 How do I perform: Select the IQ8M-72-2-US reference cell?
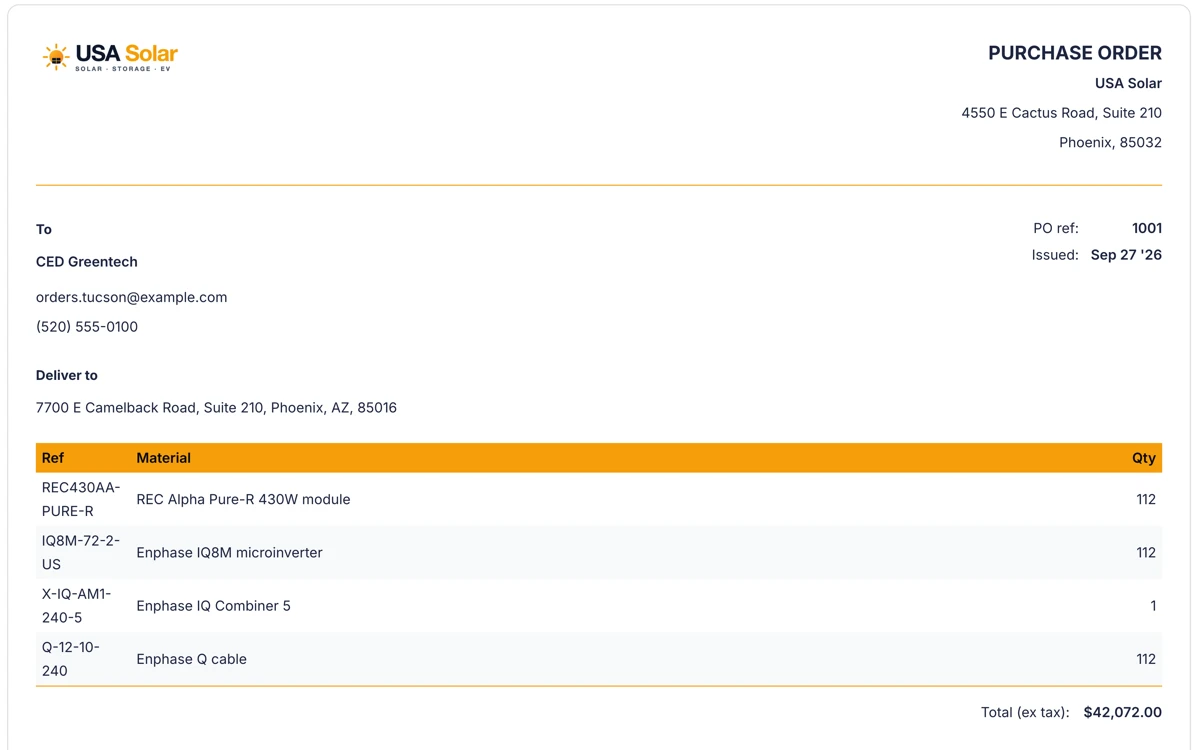[81, 552]
